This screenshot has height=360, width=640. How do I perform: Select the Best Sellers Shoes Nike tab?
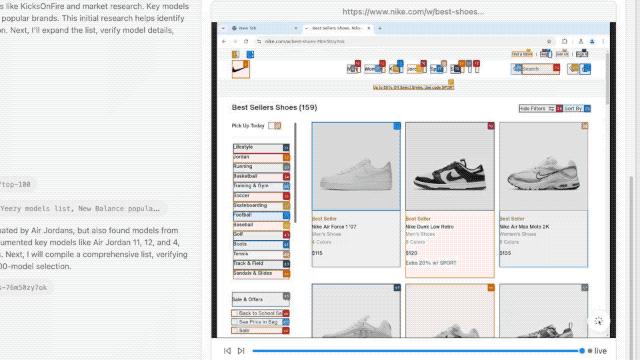tap(338, 28)
